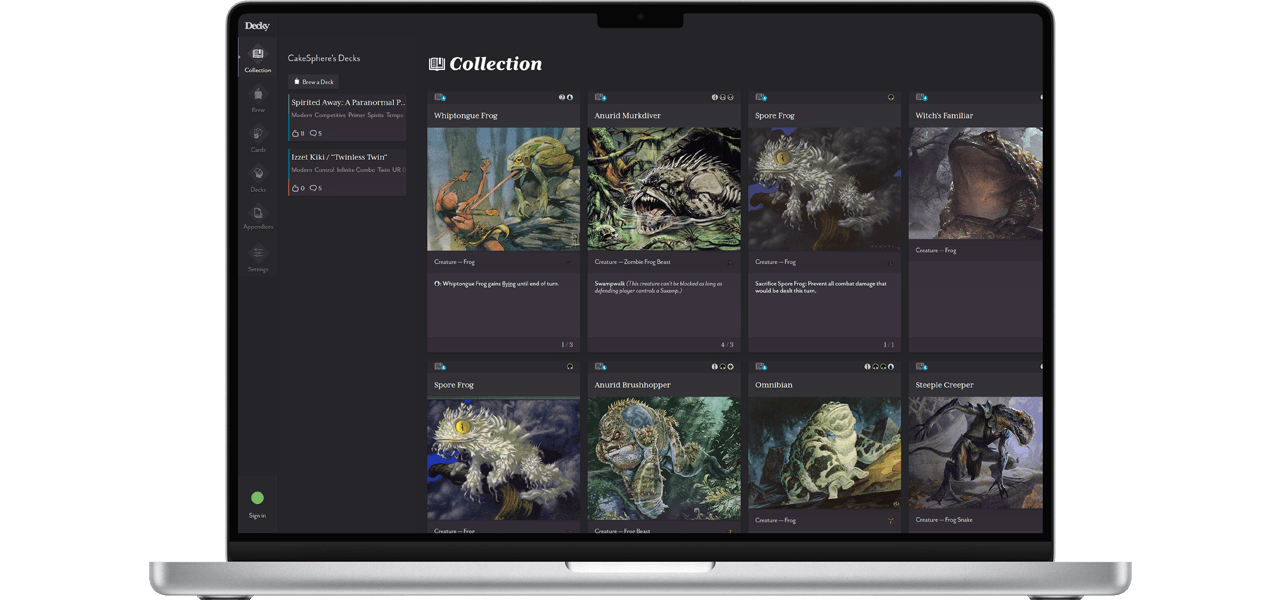Open the Brew section in sidebar
The height and width of the screenshot is (600, 1280).
click(258, 97)
